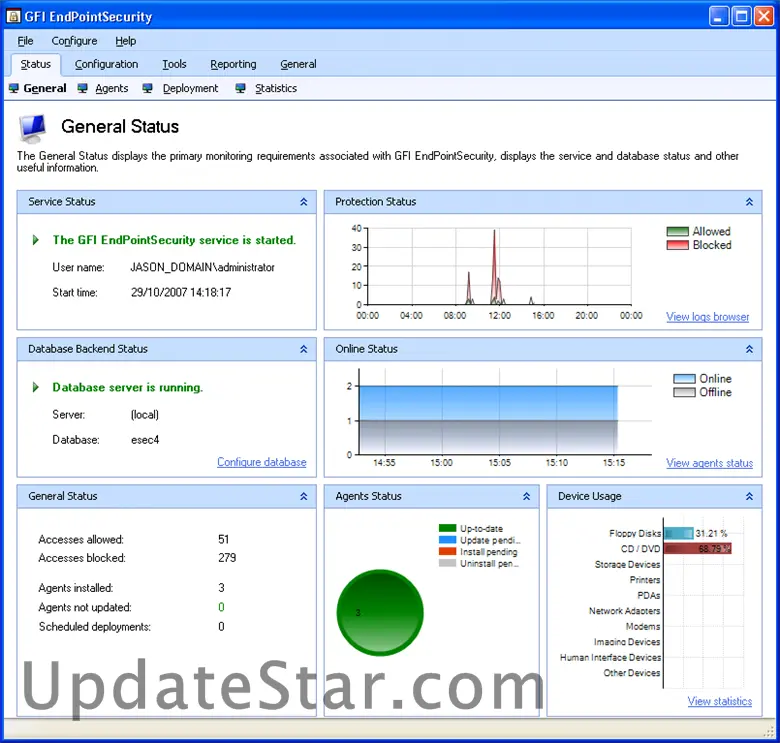Screen dimensions: 780x743
Task: Collapse the Device Usage panel
Action: point(749,496)
